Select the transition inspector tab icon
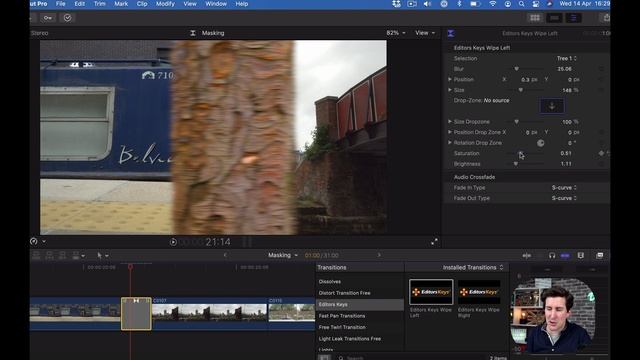The width and height of the screenshot is (640, 360). click(x=451, y=33)
